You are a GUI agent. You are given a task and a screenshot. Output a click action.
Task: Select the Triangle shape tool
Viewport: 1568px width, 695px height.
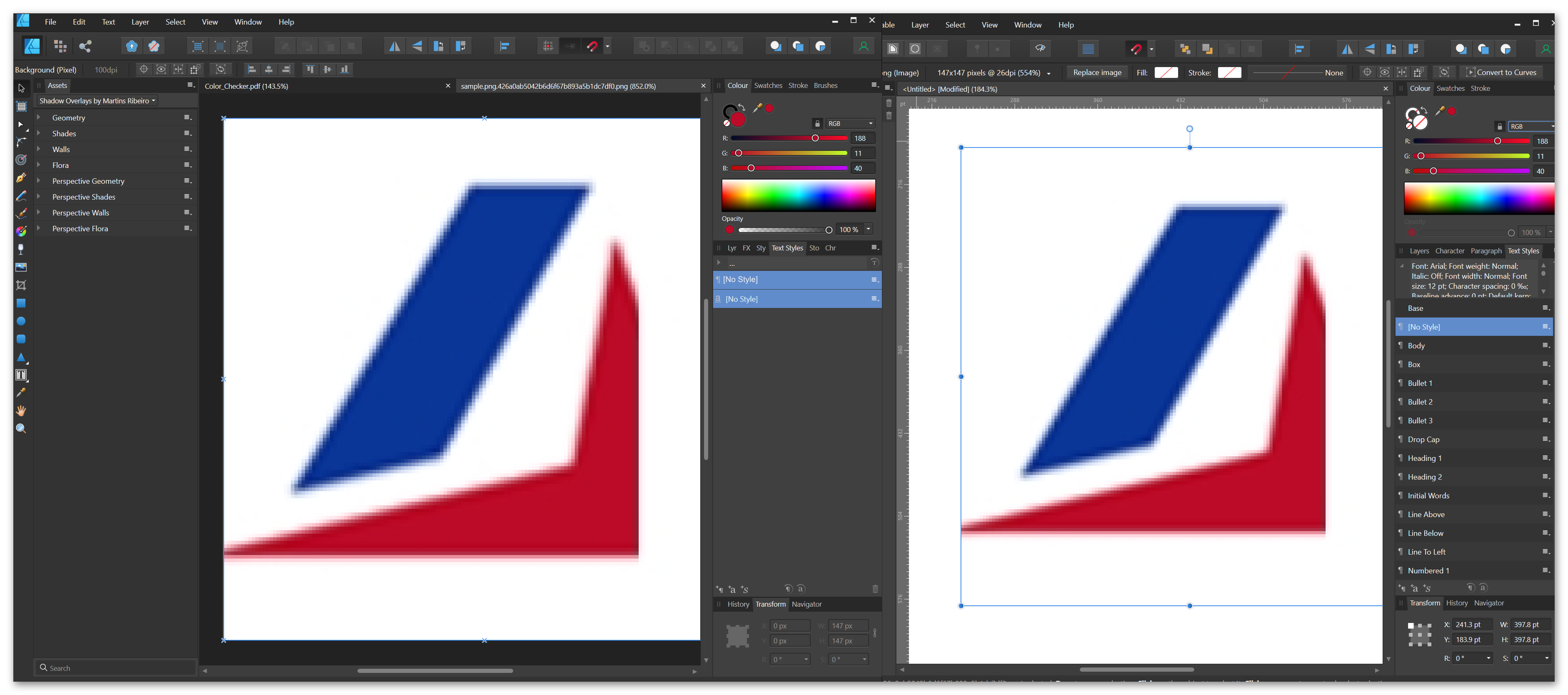click(x=21, y=357)
